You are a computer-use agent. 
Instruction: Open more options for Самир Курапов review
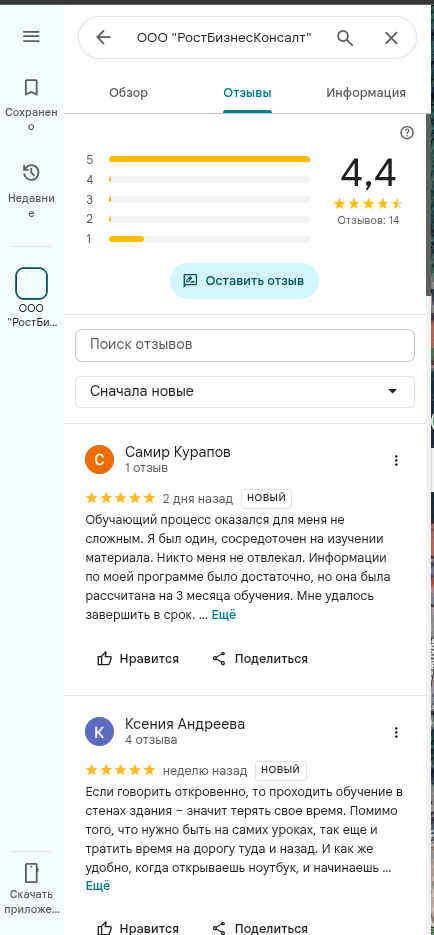pyautogui.click(x=396, y=460)
